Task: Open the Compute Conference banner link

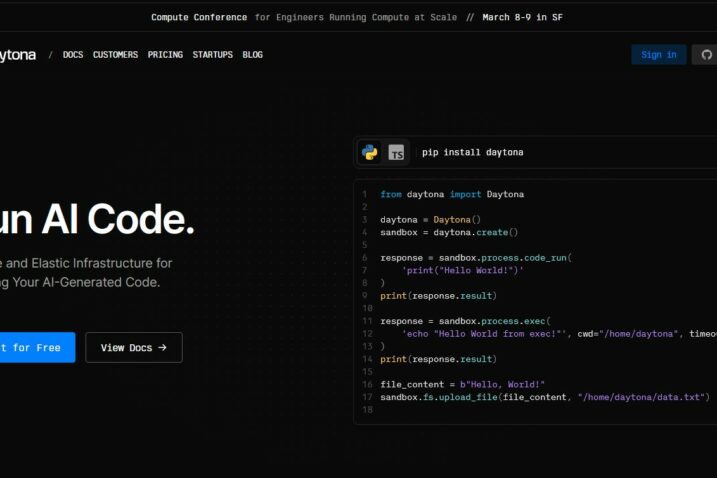Action: point(199,17)
